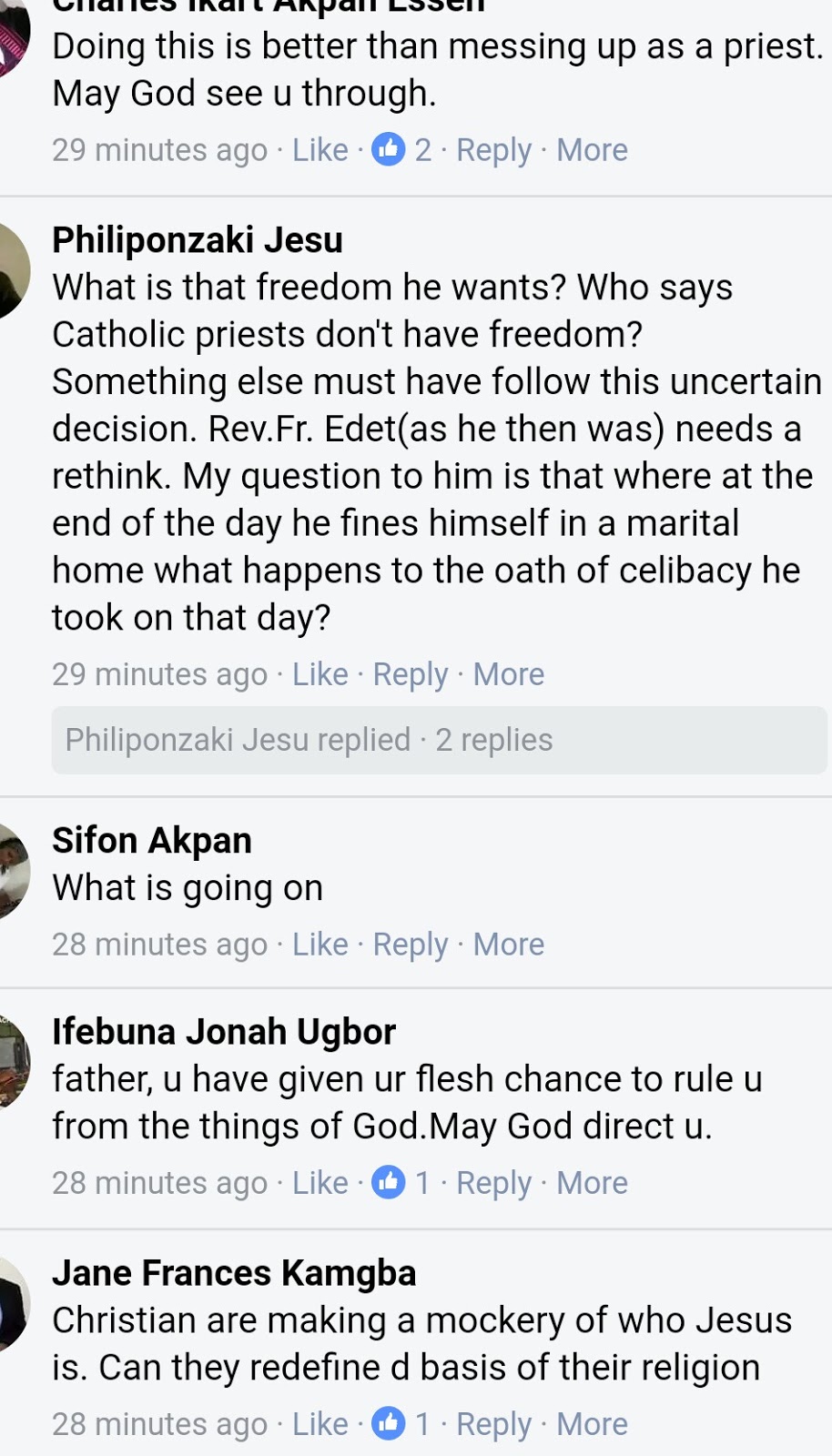Viewport: 832px width, 1456px height.
Task: Click thumbs-up icon on Charles's comment
Action: pyautogui.click(x=388, y=149)
